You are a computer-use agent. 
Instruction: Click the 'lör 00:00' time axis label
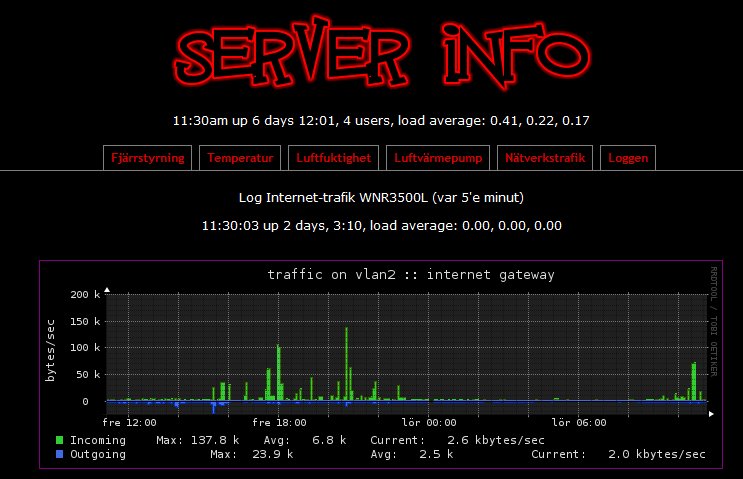(x=428, y=422)
